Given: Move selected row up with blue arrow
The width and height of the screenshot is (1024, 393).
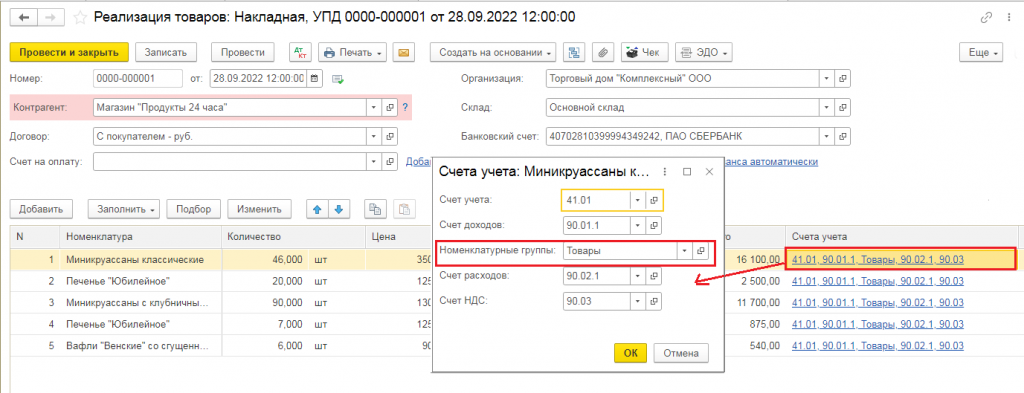Looking at the screenshot, I should pos(318,210).
